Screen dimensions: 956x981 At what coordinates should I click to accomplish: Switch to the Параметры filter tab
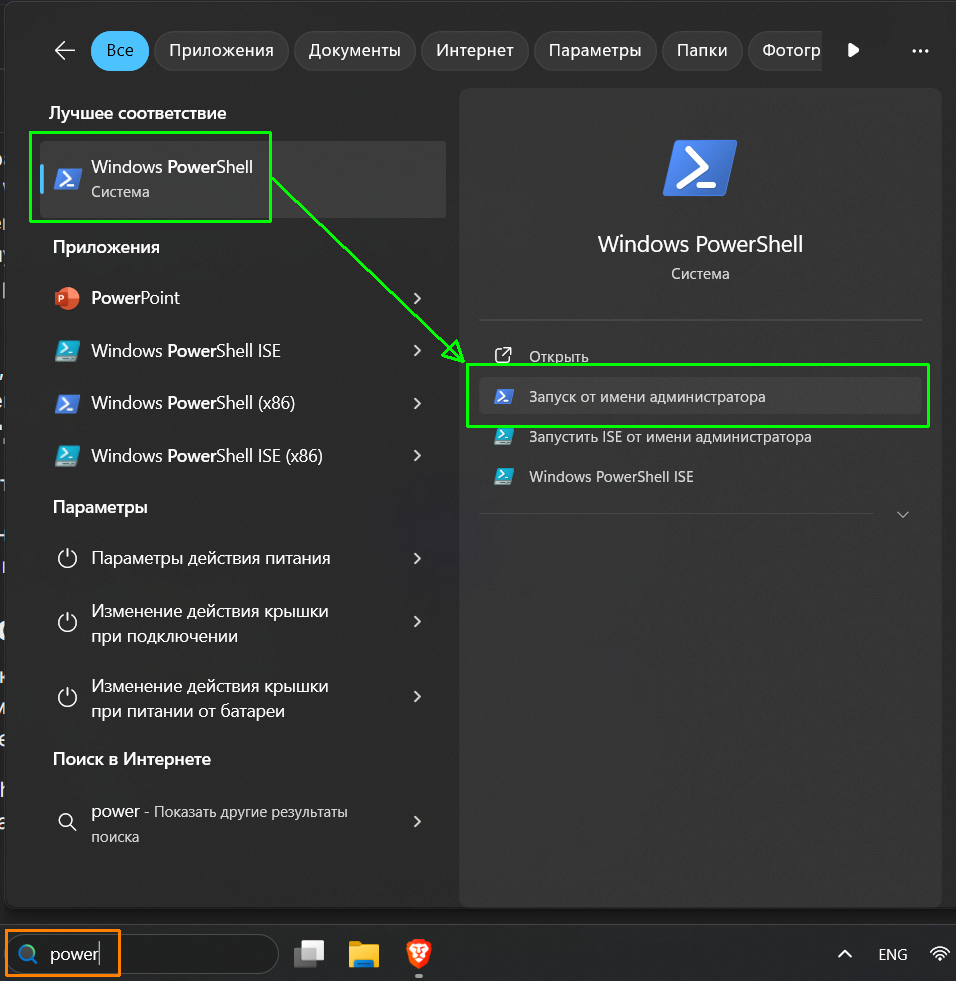point(594,50)
